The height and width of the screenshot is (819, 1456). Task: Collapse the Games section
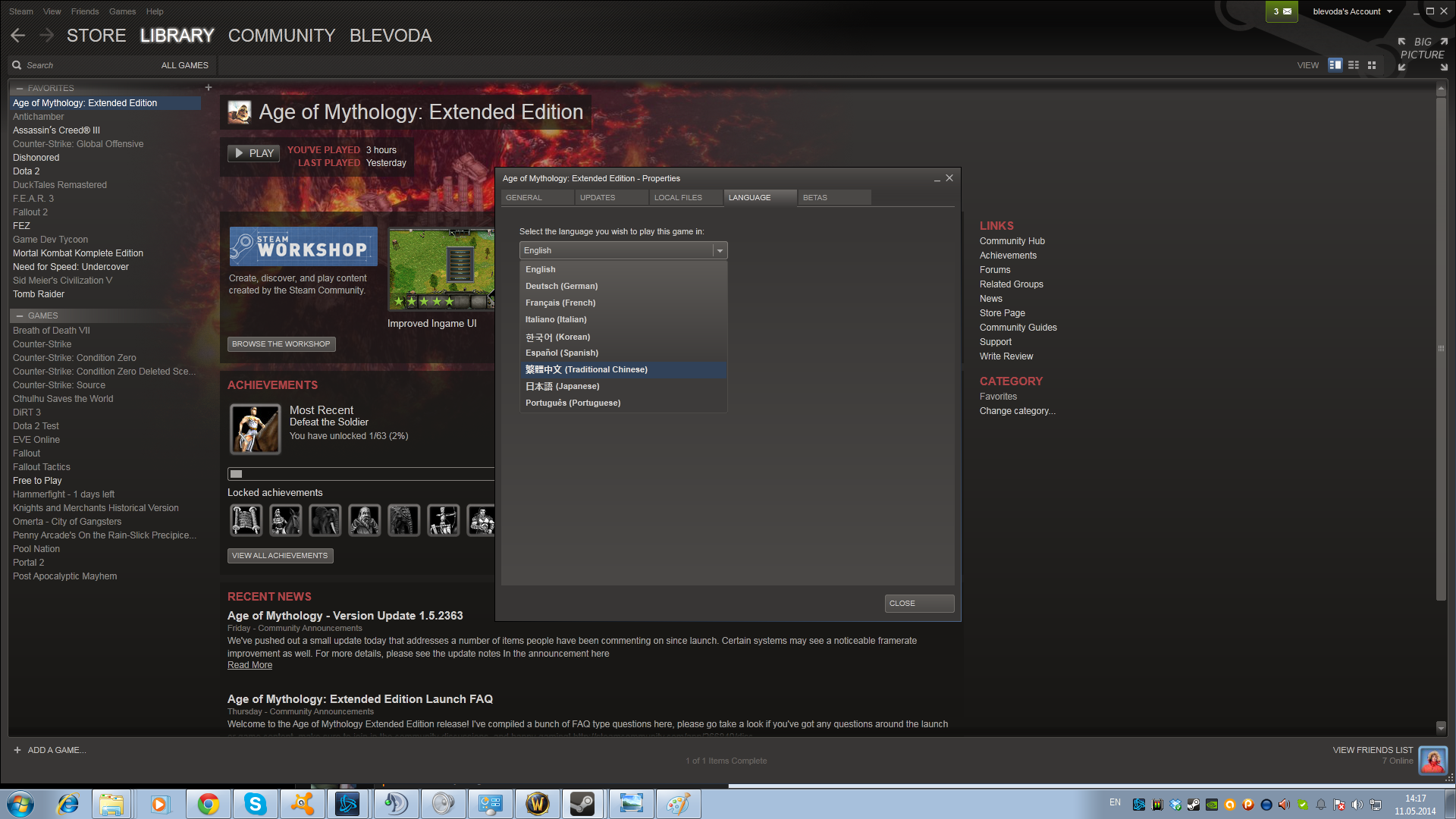20,316
